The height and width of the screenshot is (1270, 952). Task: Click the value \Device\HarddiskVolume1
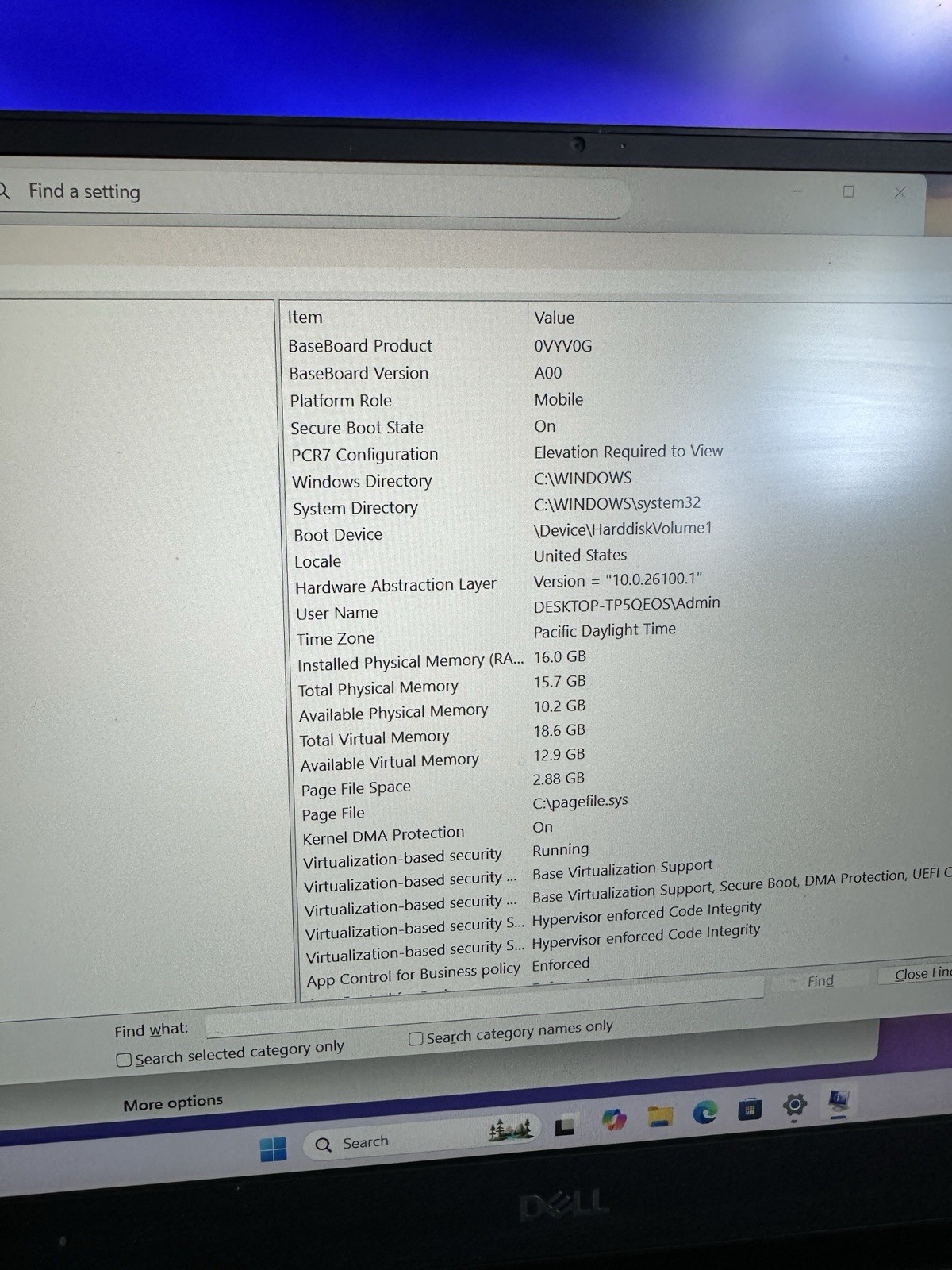tap(623, 529)
